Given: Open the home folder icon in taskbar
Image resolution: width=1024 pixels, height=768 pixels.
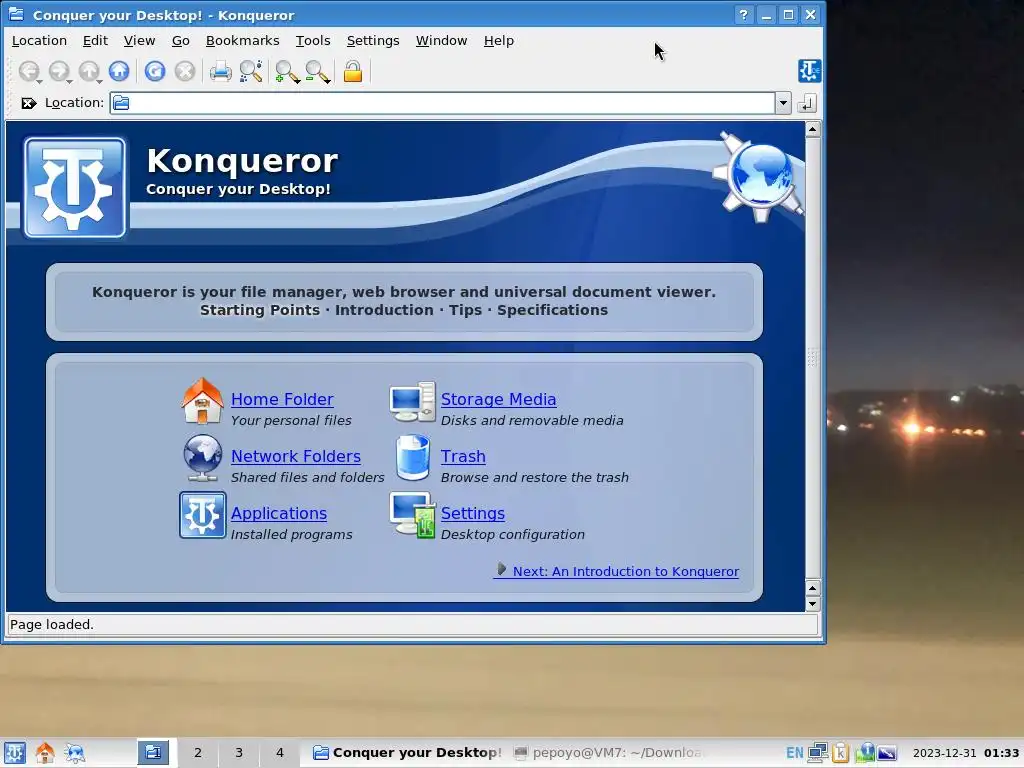Looking at the screenshot, I should coord(44,752).
